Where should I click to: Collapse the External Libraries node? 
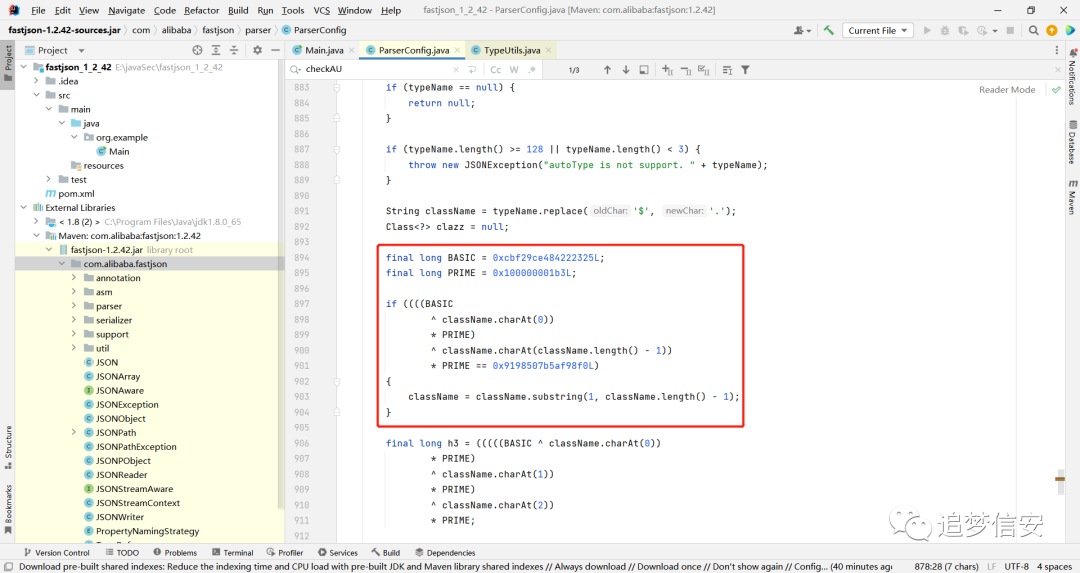[x=23, y=207]
